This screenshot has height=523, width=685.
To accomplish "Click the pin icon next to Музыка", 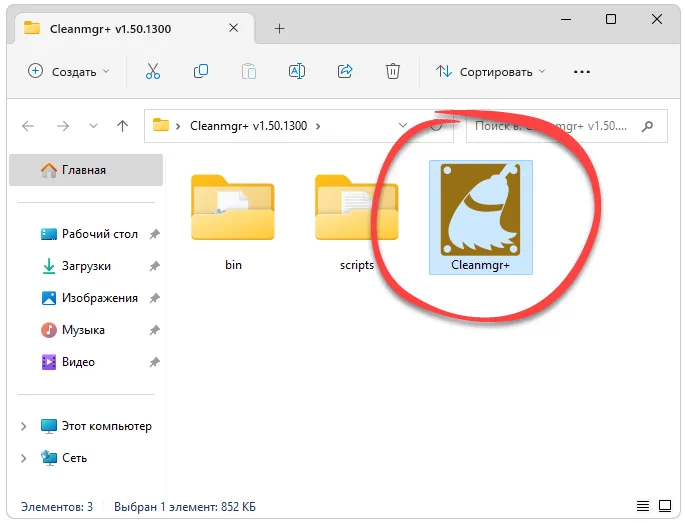I will point(154,330).
